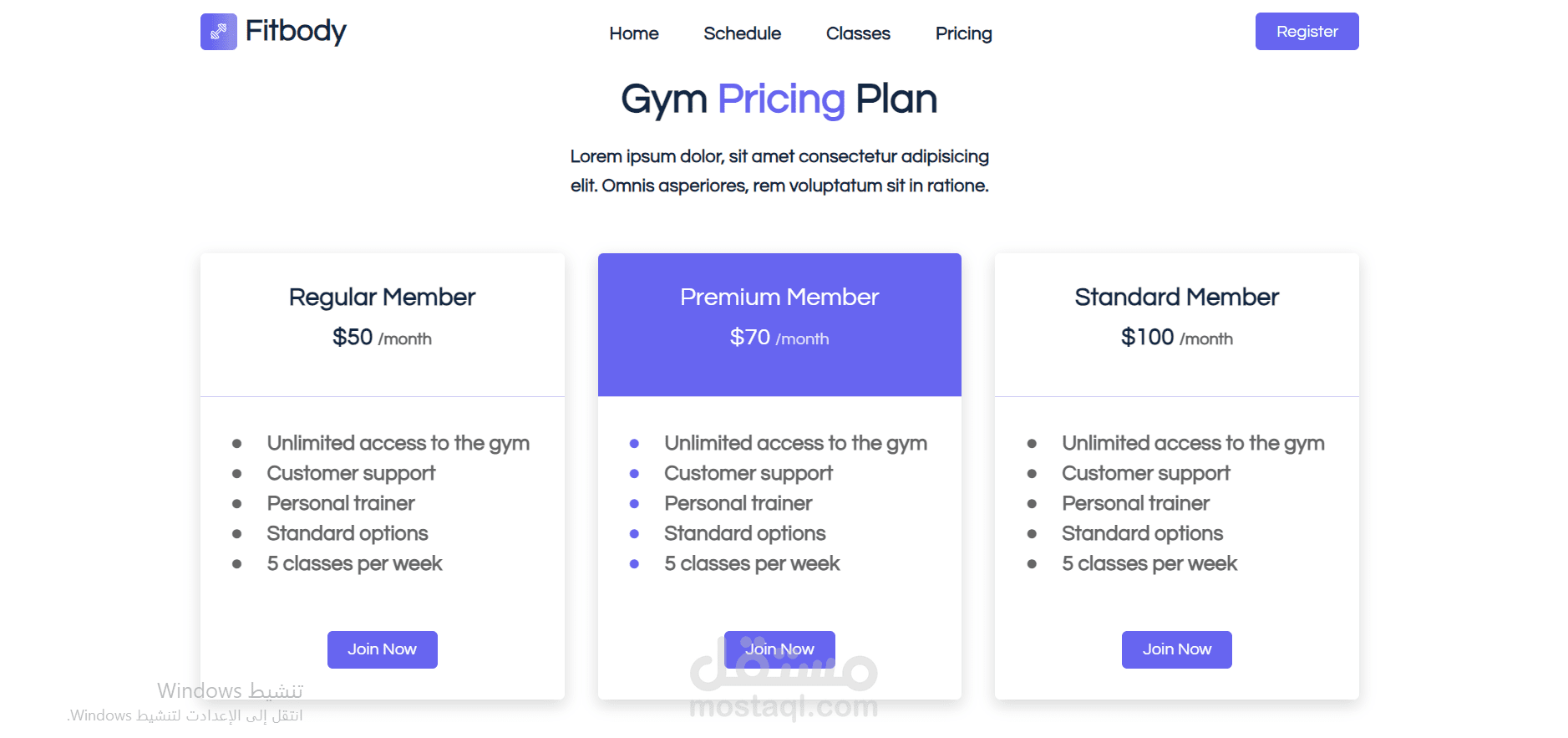Click the $100 /month price text

pyautogui.click(x=1176, y=338)
